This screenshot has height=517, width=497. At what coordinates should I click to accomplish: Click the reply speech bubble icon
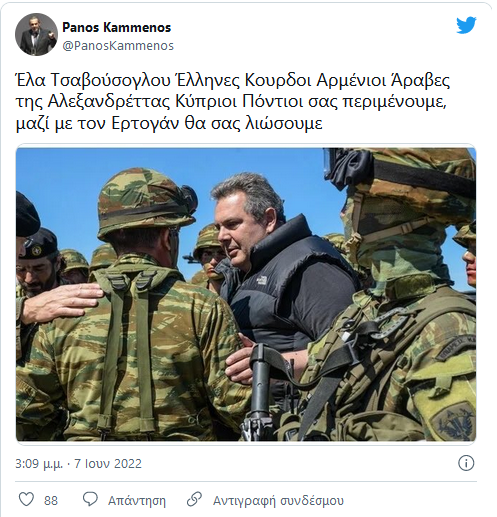[x=90, y=499]
